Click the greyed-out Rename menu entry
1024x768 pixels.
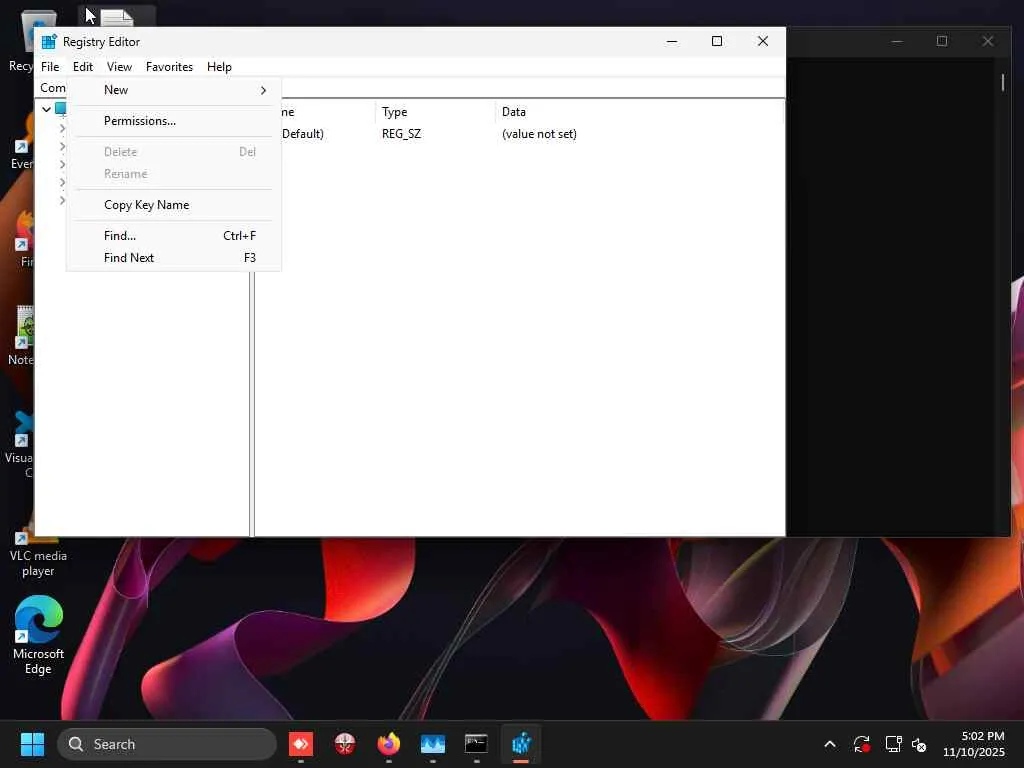pyautogui.click(x=174, y=174)
